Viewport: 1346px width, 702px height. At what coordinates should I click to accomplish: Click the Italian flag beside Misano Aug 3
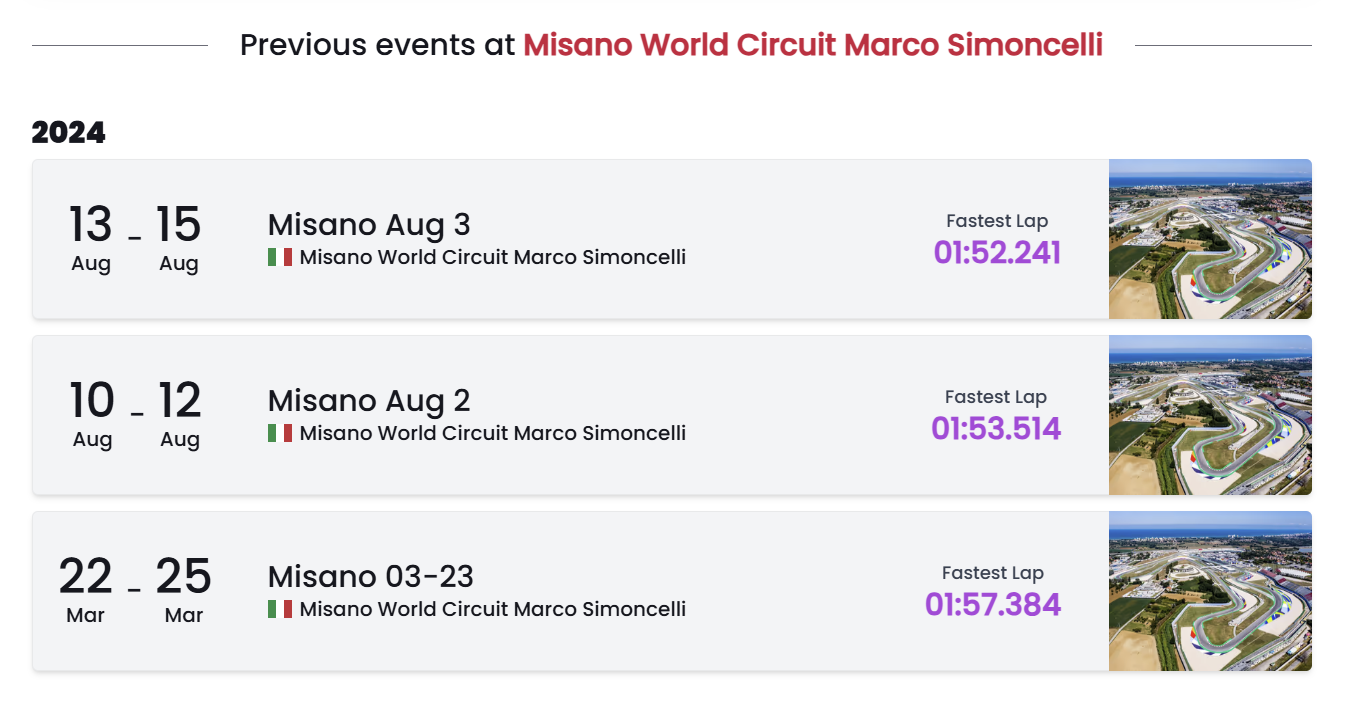[280, 257]
